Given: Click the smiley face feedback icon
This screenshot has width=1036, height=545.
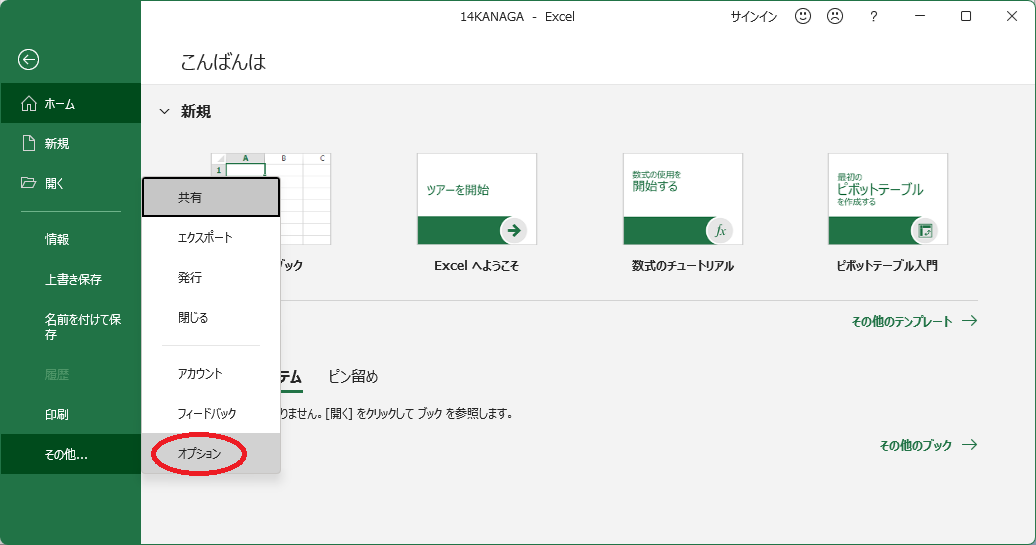Looking at the screenshot, I should (x=803, y=17).
